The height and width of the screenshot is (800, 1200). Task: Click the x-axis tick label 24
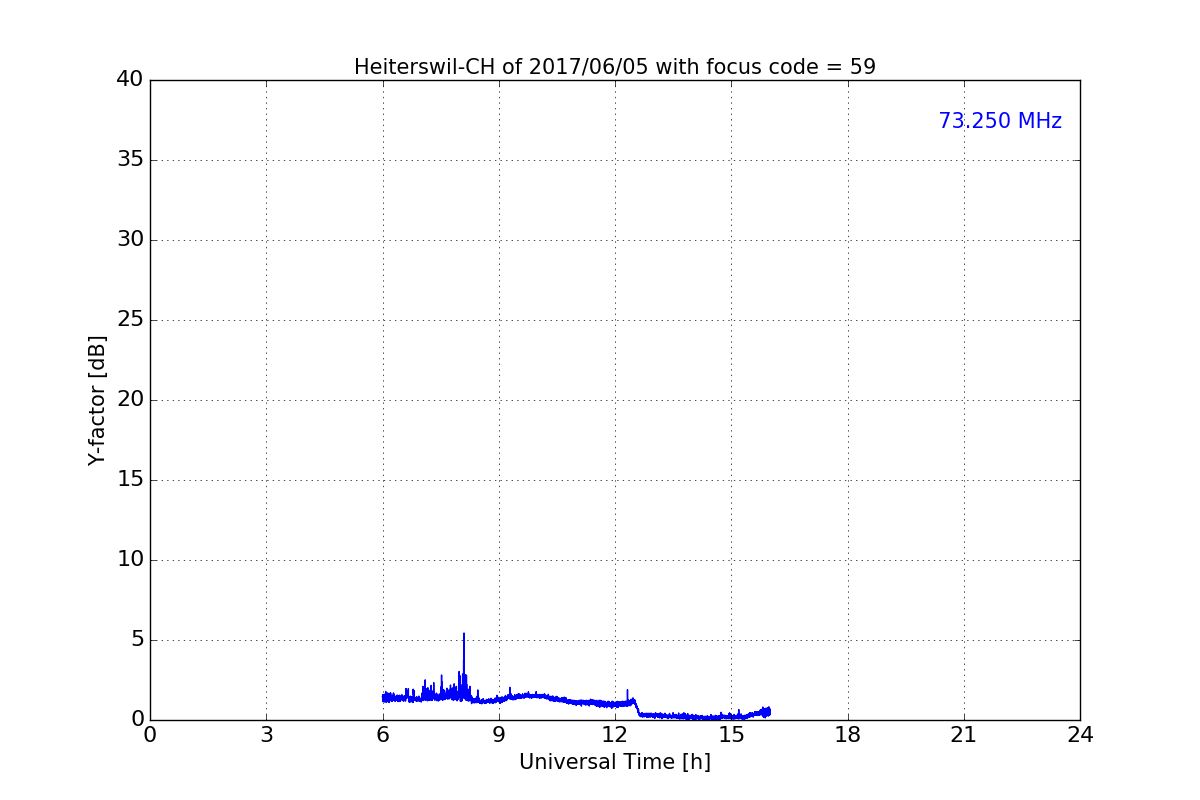(x=1080, y=735)
